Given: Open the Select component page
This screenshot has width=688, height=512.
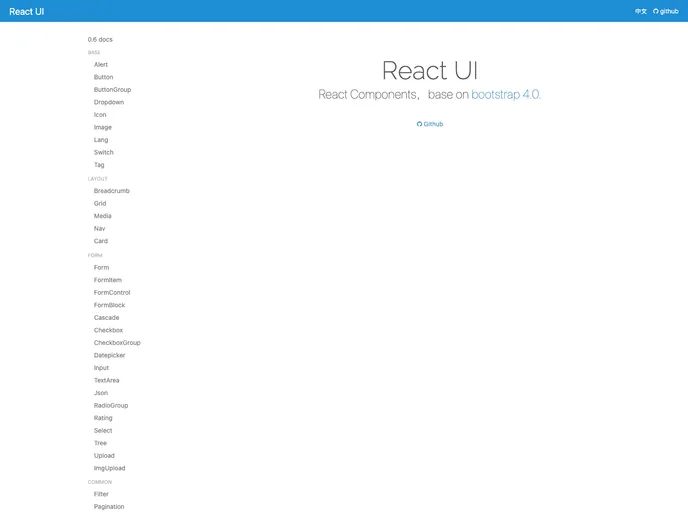Looking at the screenshot, I should [103, 431].
